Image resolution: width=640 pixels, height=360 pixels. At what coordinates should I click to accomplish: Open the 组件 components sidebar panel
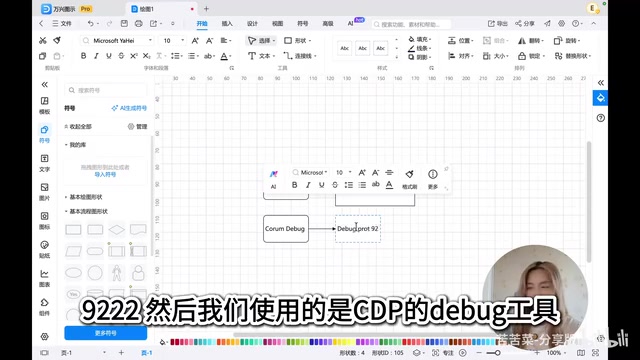coord(44,307)
